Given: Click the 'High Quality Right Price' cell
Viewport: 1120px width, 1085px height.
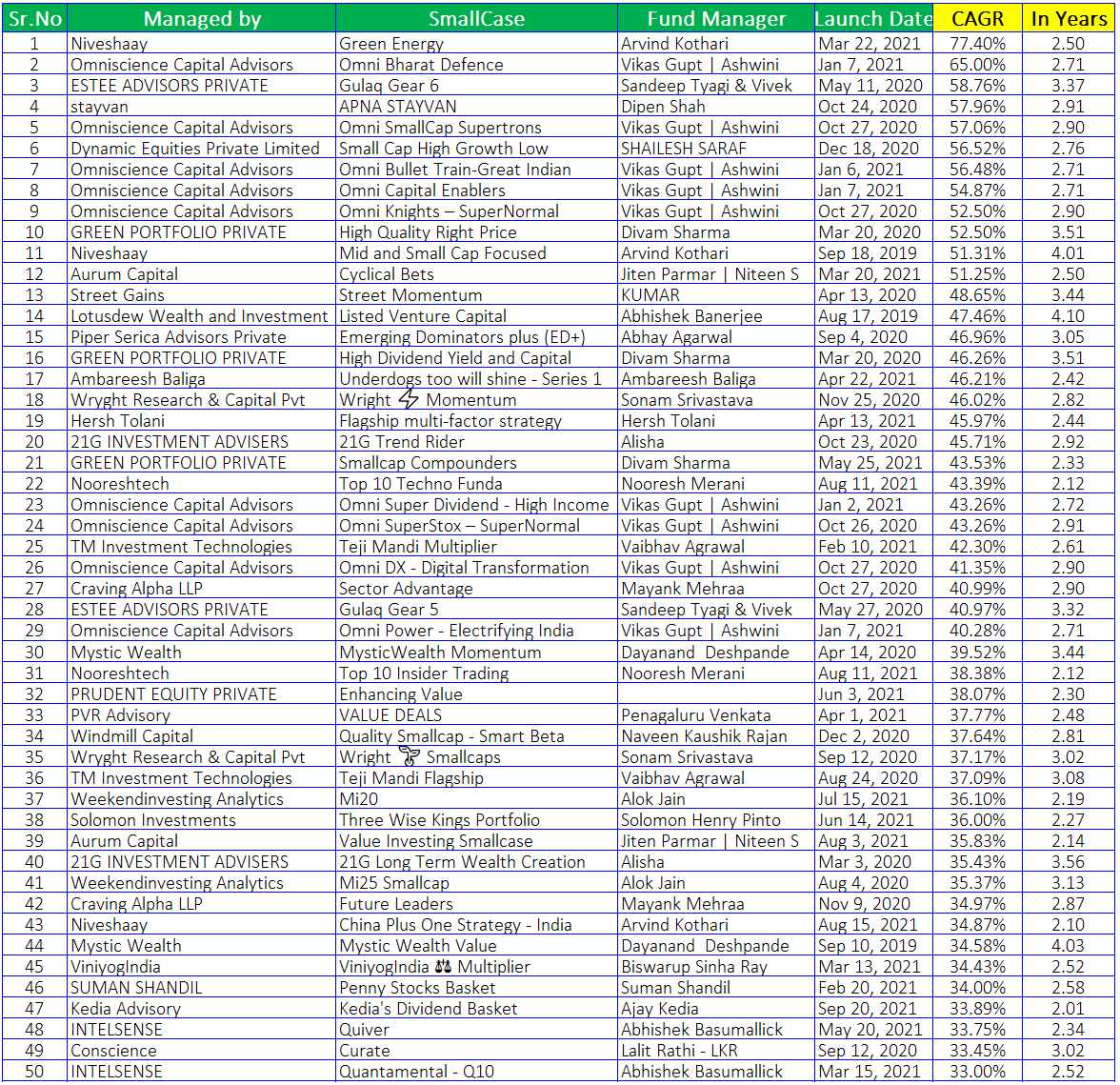Looking at the screenshot, I should (476, 232).
